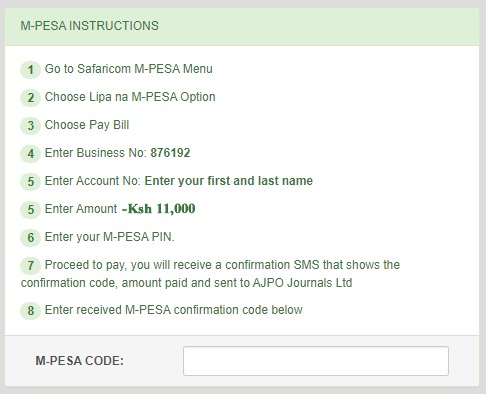The image size is (486, 394).
Task: Click 'Enter received M-PESA confirmation code below'
Action: pyautogui.click(x=174, y=310)
